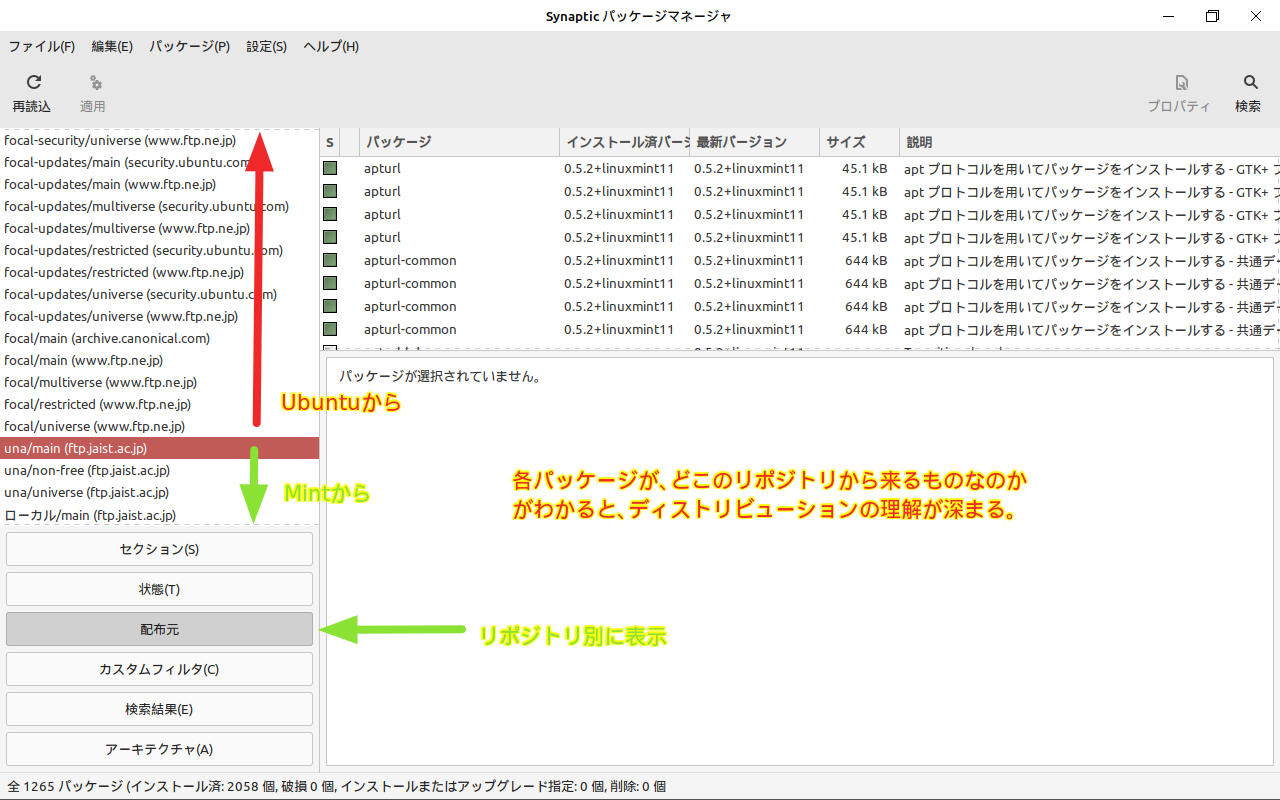Open the 設定(S) menu
The image size is (1280, 800).
pos(267,47)
